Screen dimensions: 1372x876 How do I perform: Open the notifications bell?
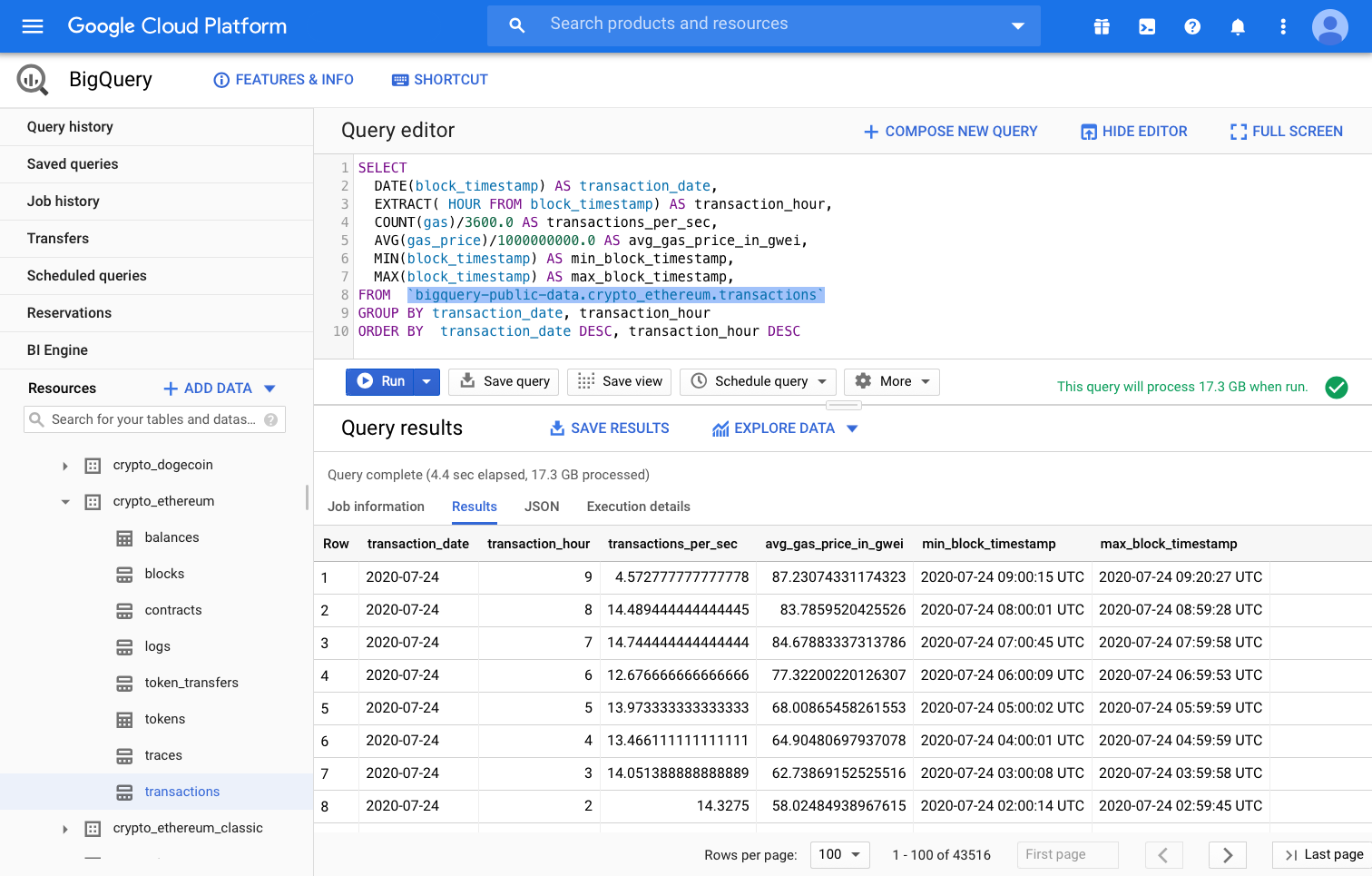[x=1238, y=26]
